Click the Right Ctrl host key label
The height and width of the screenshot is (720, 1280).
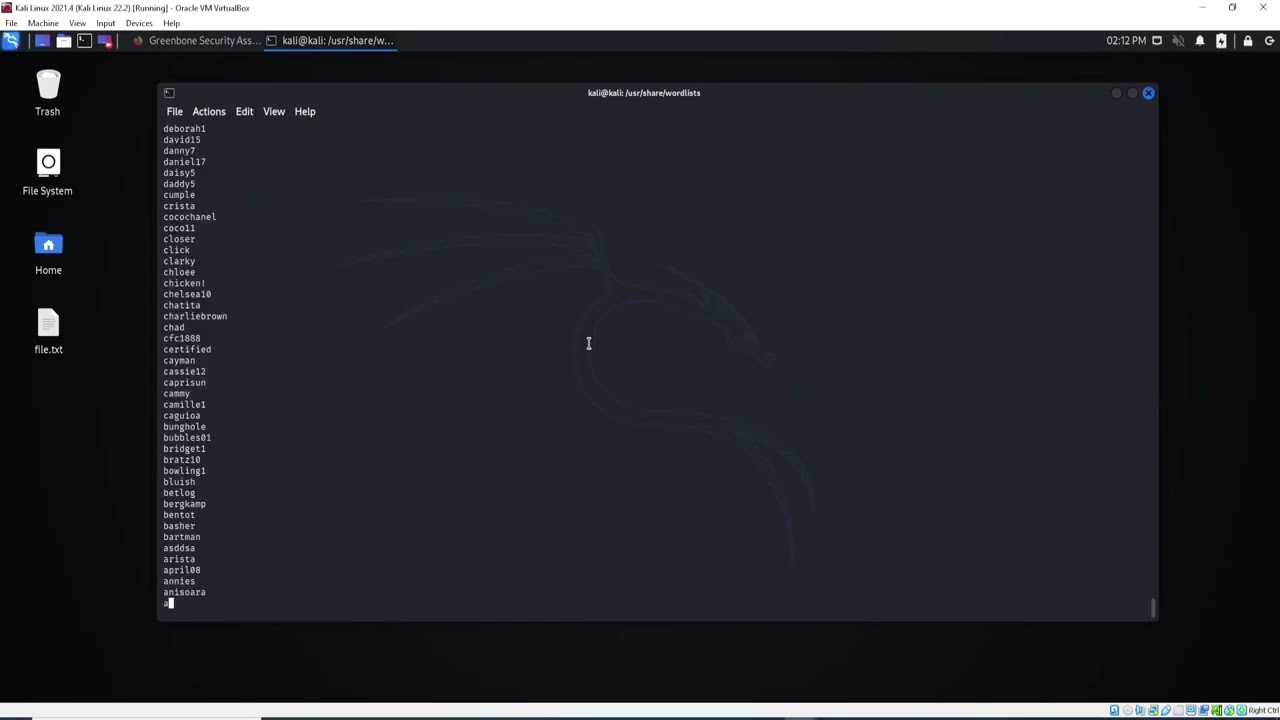point(1263,710)
